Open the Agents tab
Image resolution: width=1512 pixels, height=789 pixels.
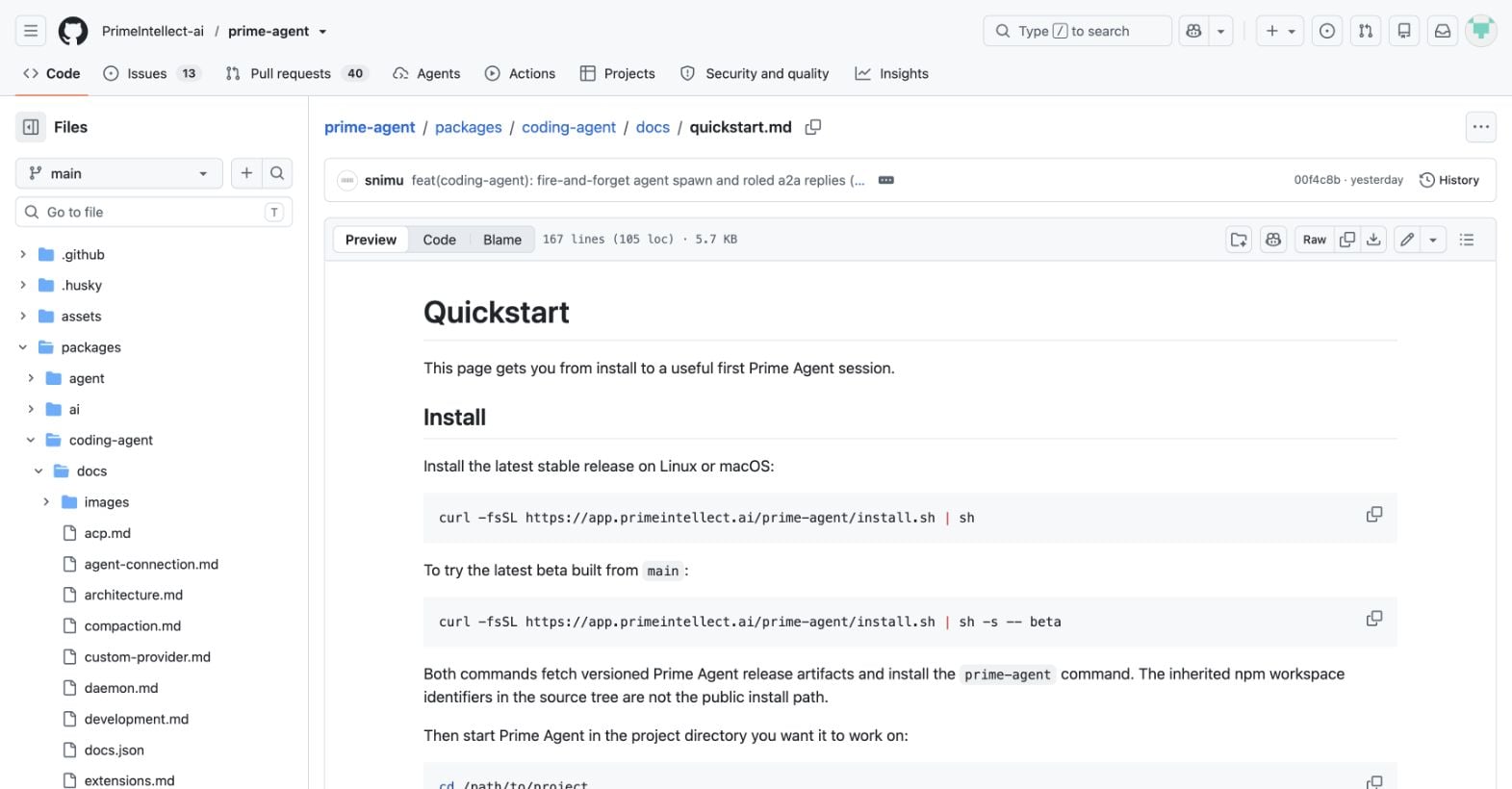(426, 73)
